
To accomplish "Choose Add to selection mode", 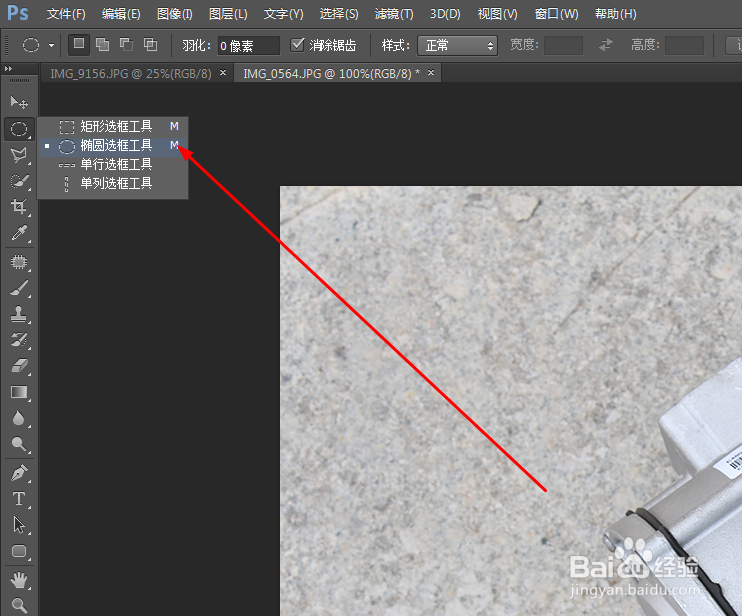I will [103, 45].
